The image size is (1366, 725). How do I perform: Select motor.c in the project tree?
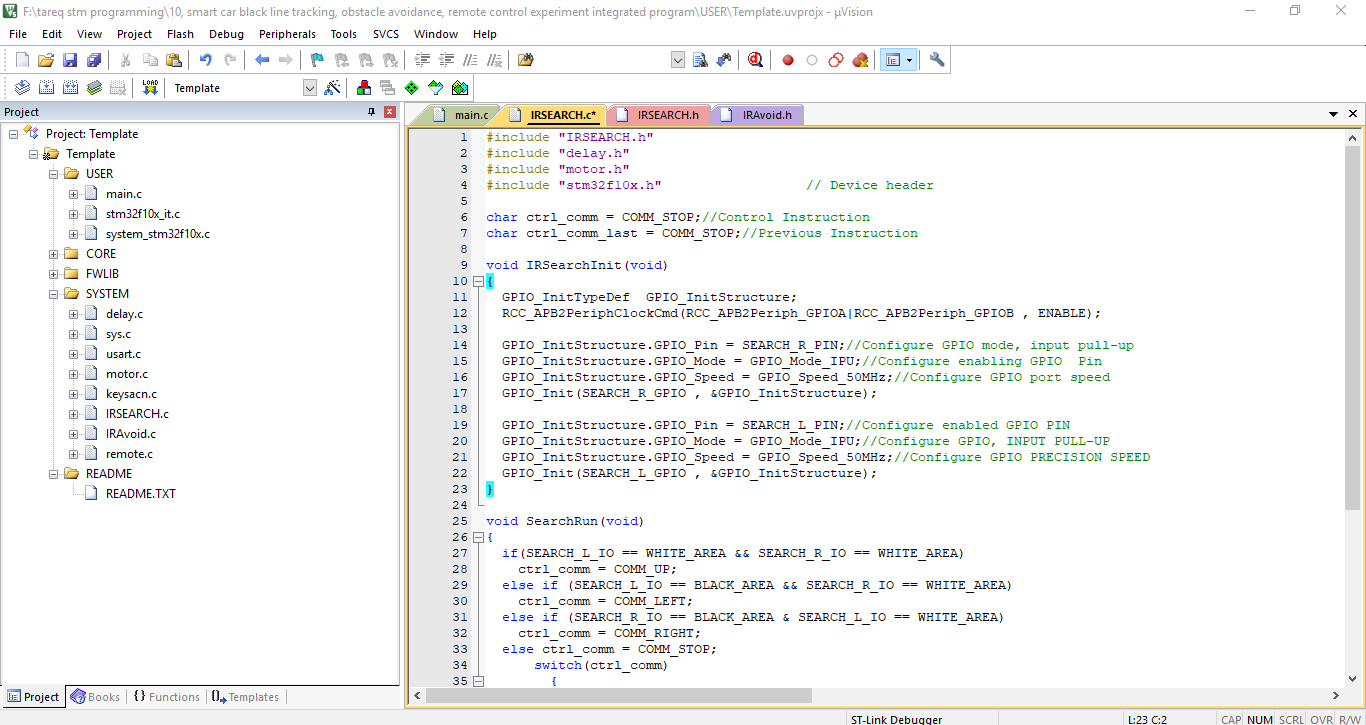tap(126, 374)
